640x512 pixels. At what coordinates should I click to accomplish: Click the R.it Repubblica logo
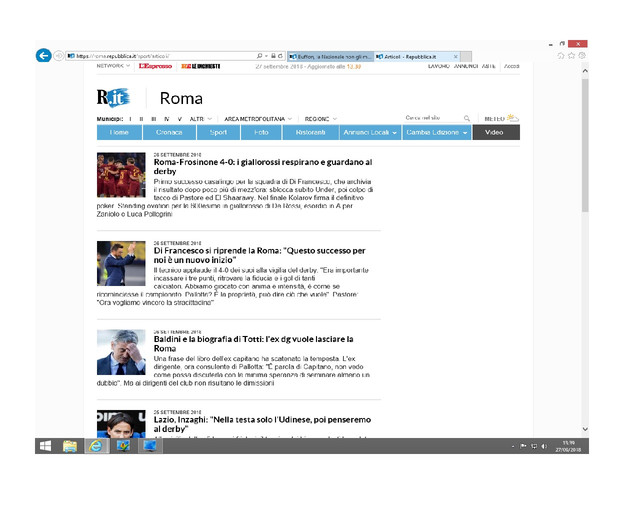pos(113,98)
